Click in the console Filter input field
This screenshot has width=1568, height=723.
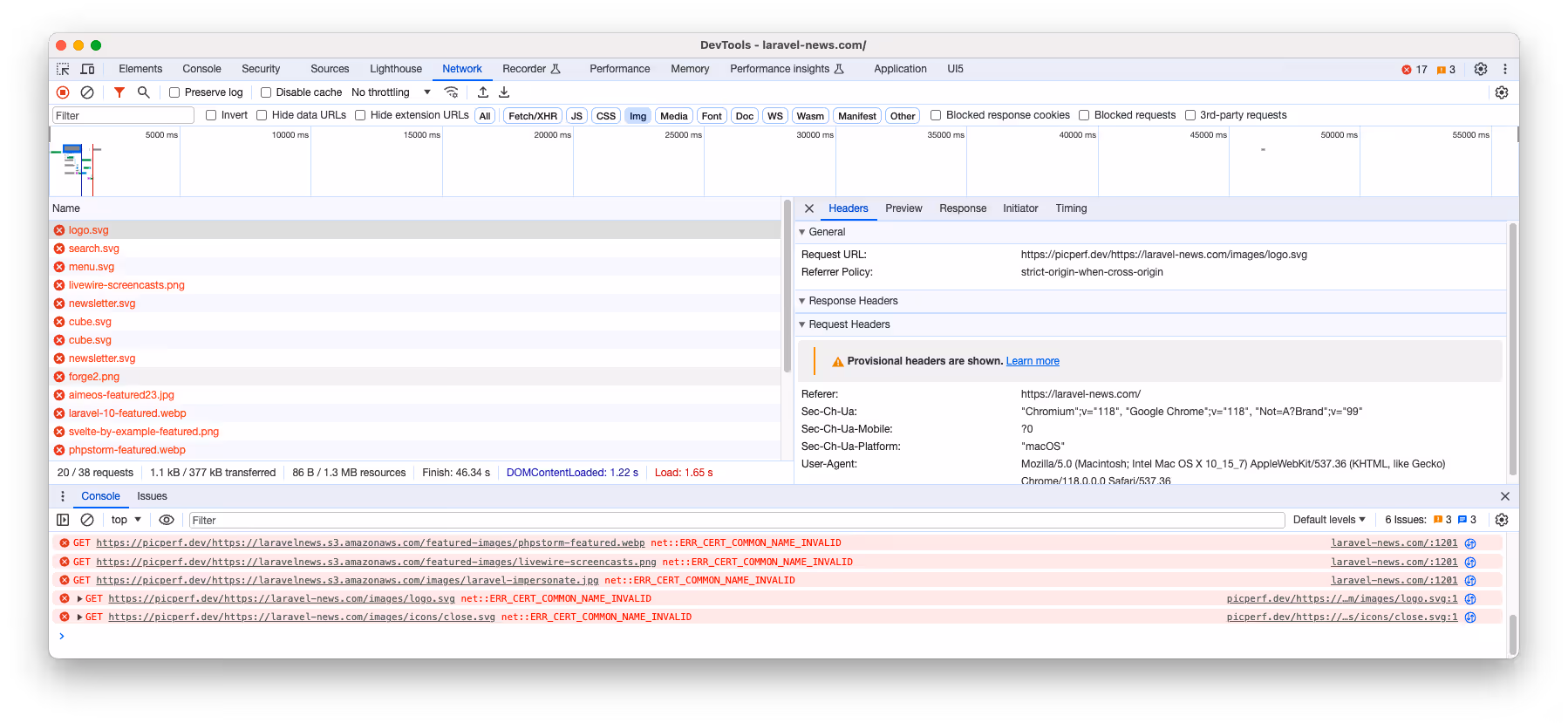click(737, 520)
